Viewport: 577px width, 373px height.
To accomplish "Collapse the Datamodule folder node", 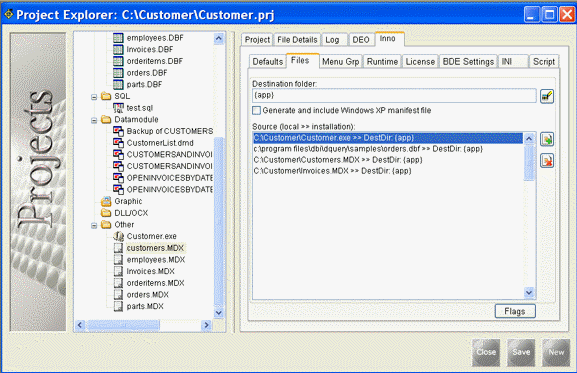I will pyautogui.click(x=94, y=120).
